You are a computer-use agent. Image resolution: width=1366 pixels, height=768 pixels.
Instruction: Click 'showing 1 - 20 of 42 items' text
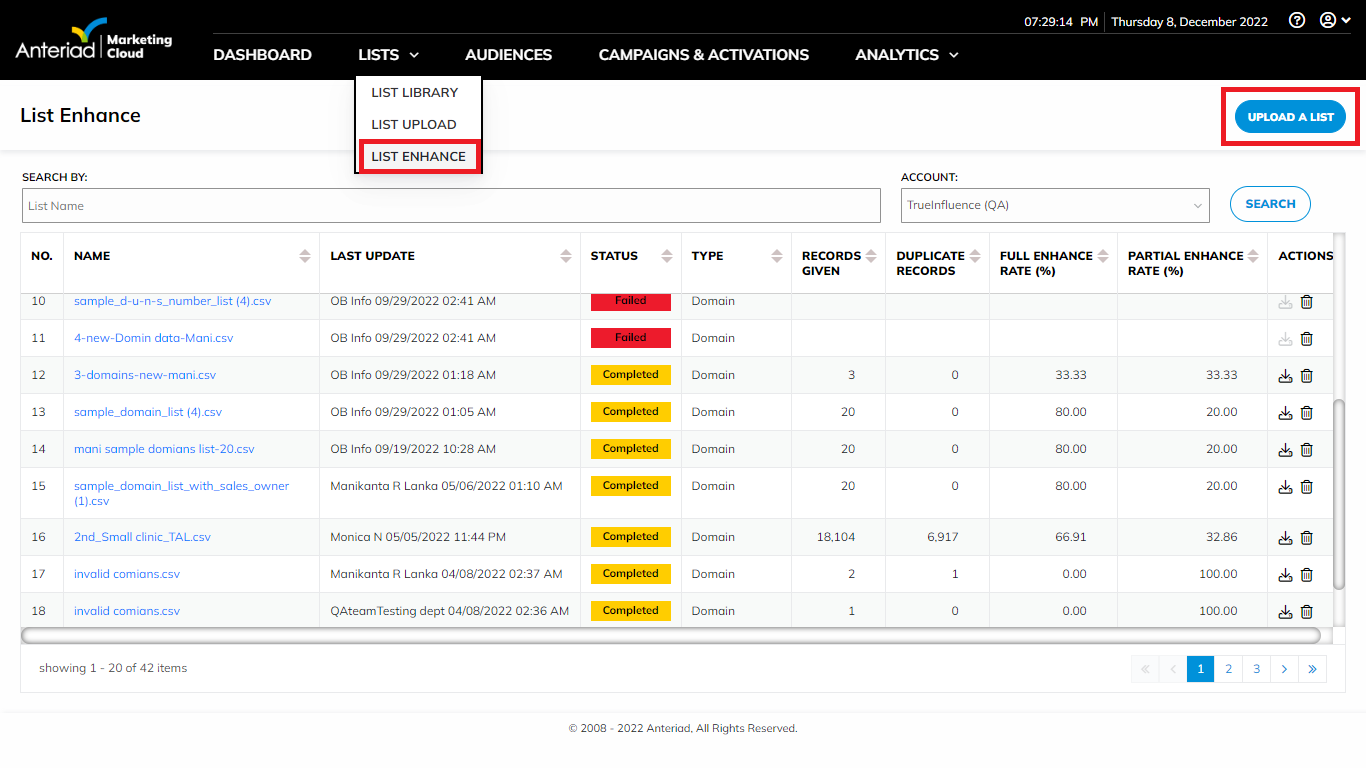(113, 668)
